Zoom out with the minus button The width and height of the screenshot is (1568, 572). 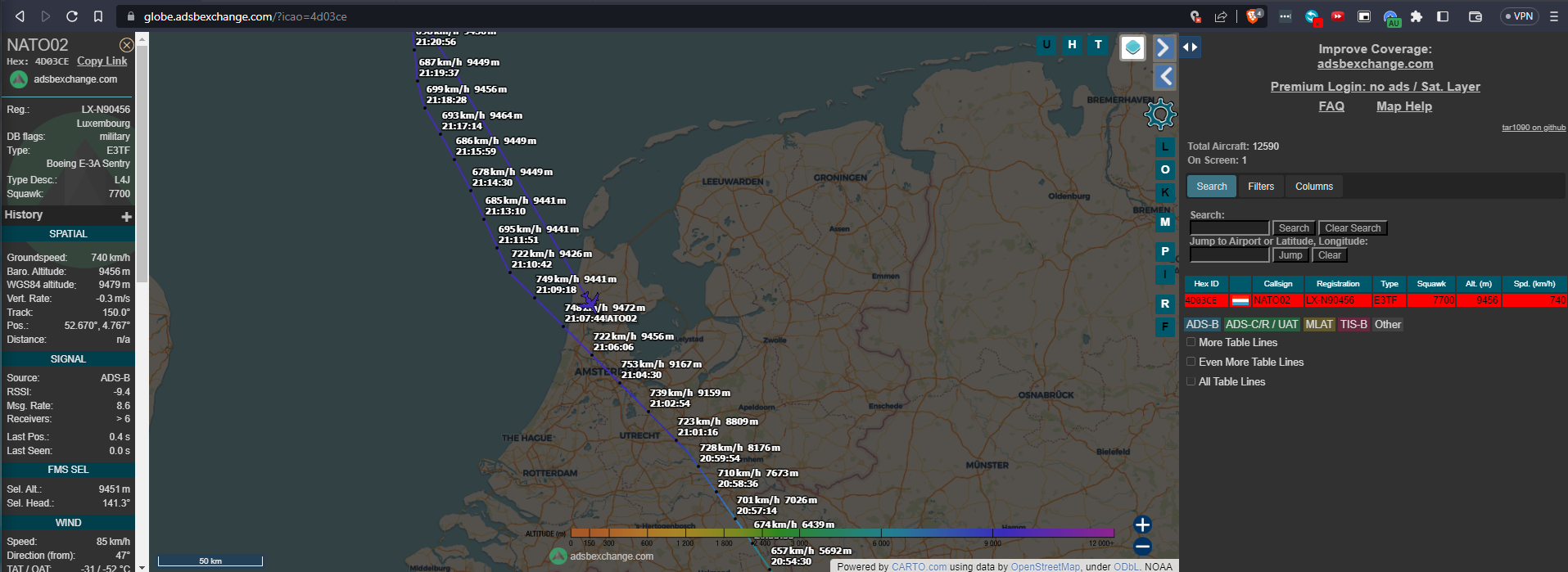click(1143, 546)
